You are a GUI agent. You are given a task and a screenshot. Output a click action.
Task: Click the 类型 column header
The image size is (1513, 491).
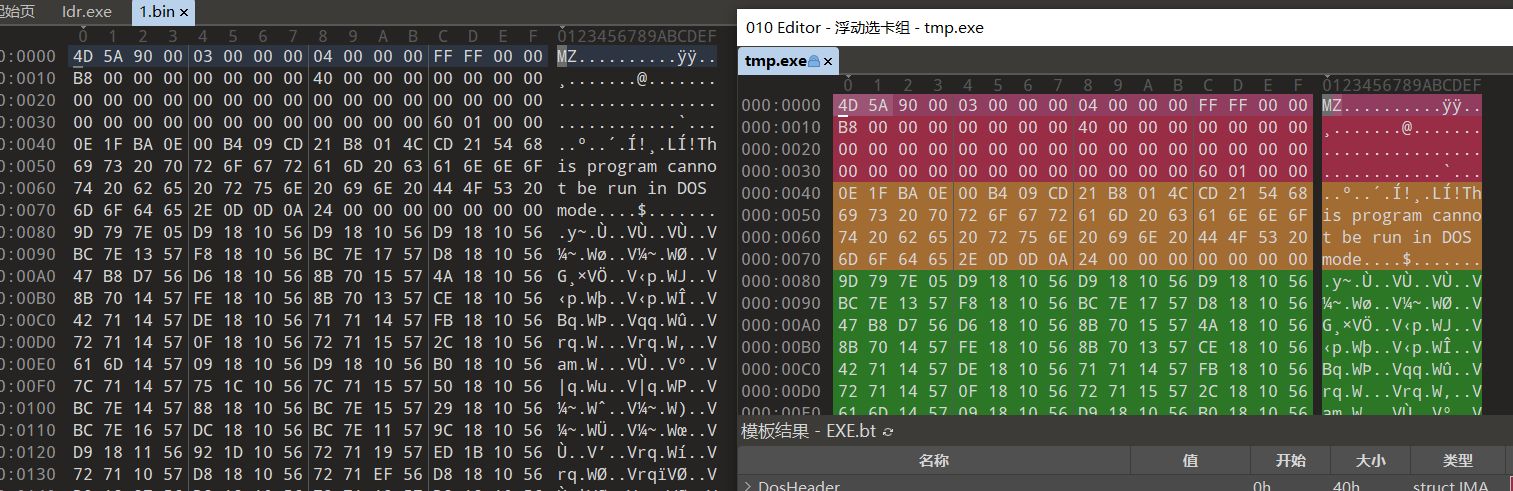pos(1457,460)
